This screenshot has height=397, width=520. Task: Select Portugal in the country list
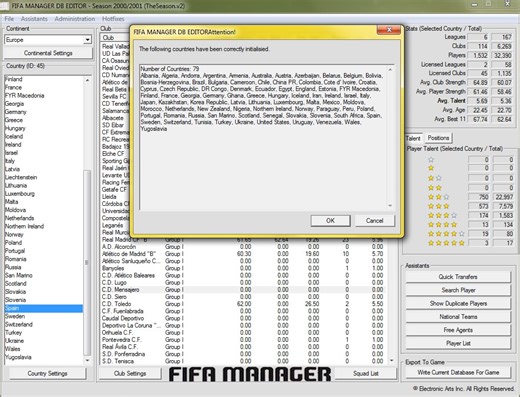[43, 251]
